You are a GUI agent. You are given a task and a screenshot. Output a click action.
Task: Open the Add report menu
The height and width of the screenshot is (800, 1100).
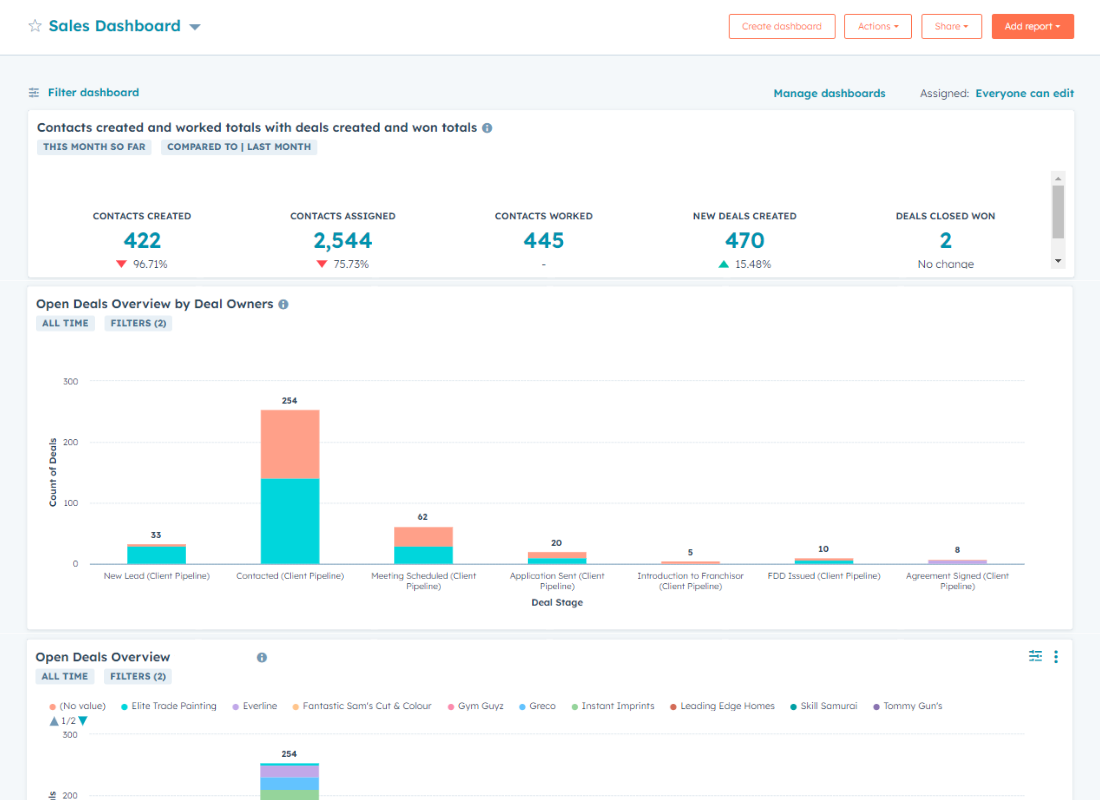coord(1032,26)
